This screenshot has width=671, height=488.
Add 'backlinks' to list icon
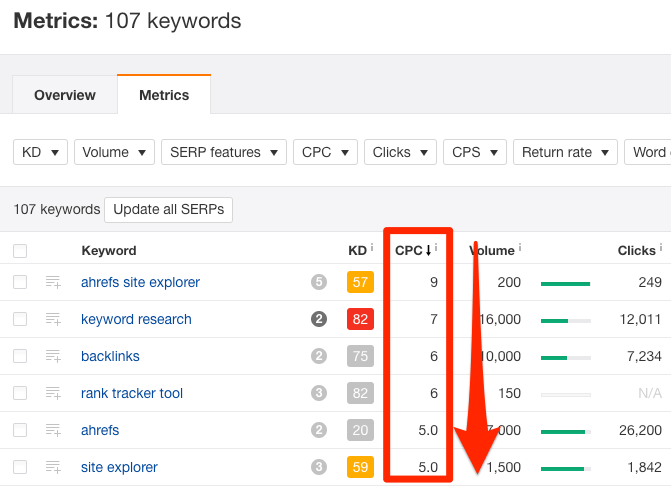click(x=53, y=356)
